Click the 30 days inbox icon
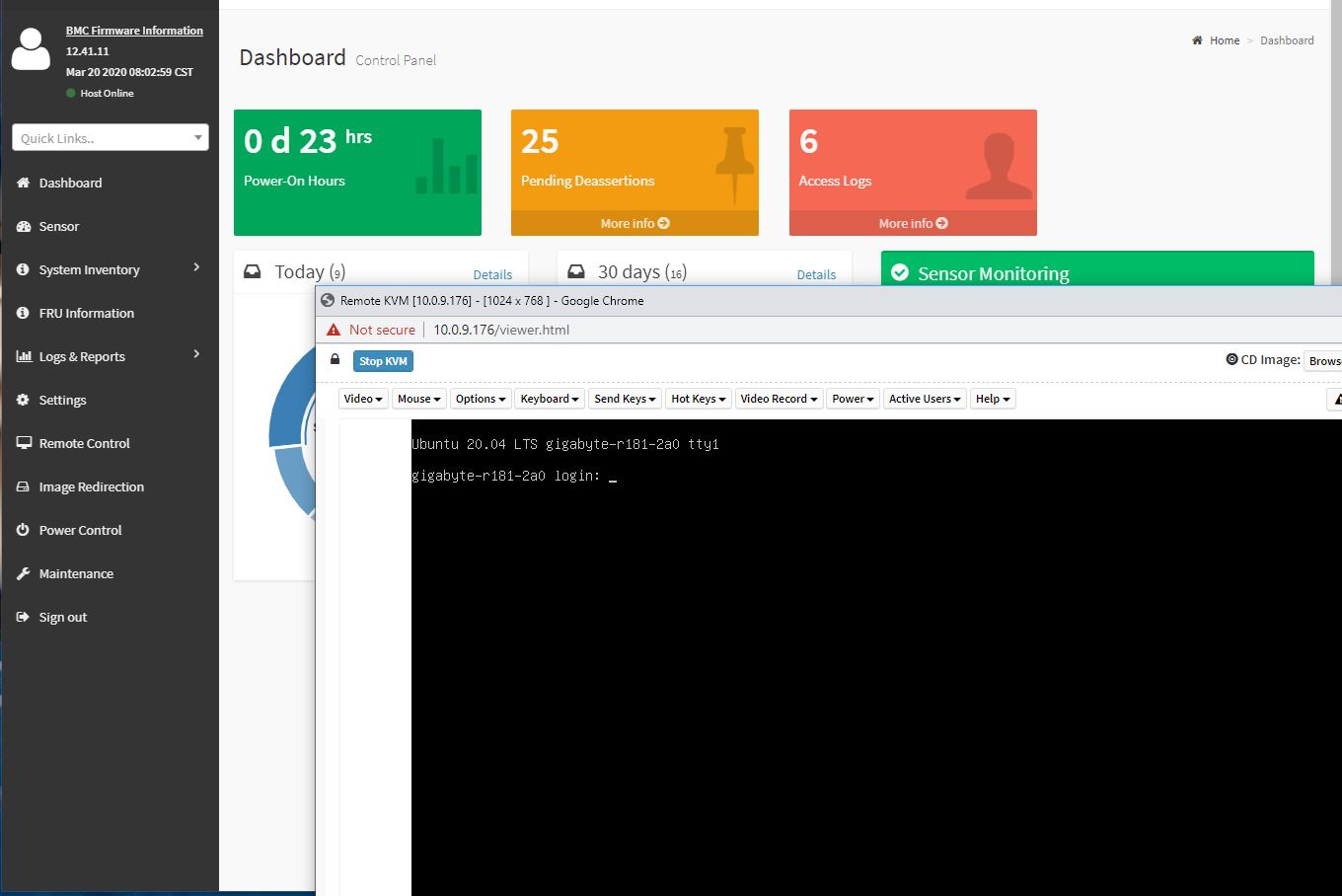 click(x=576, y=271)
